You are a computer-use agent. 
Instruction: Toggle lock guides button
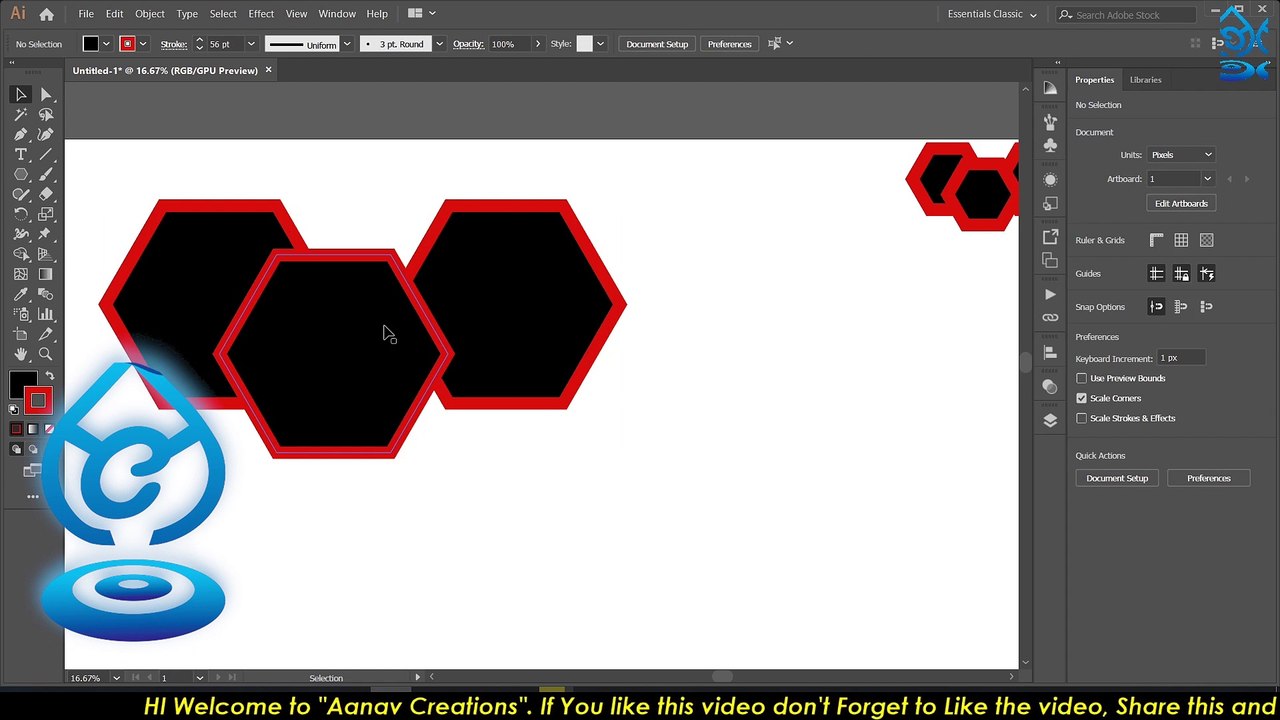1181,273
